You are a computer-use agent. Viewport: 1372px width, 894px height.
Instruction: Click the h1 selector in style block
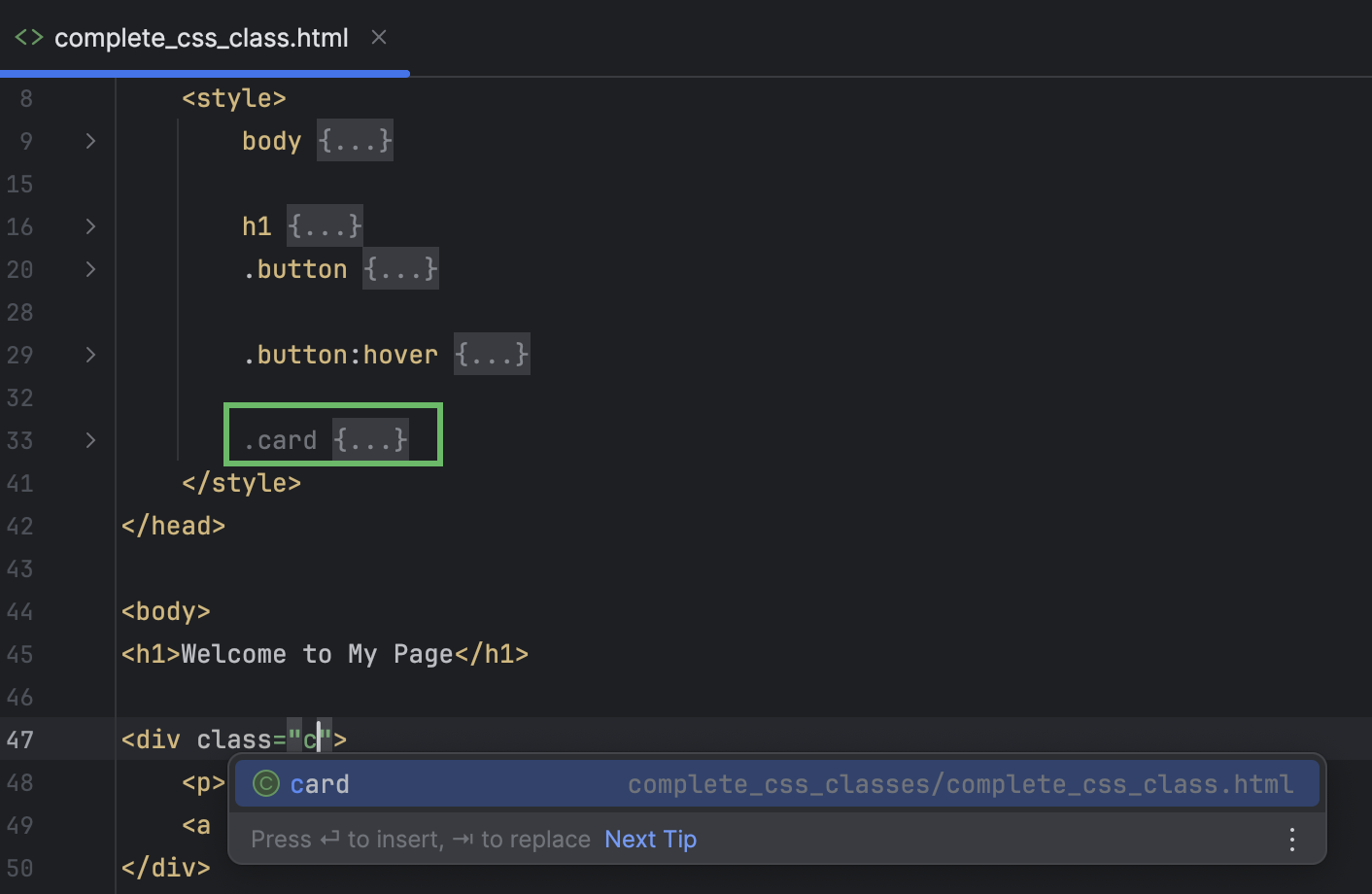coord(257,226)
